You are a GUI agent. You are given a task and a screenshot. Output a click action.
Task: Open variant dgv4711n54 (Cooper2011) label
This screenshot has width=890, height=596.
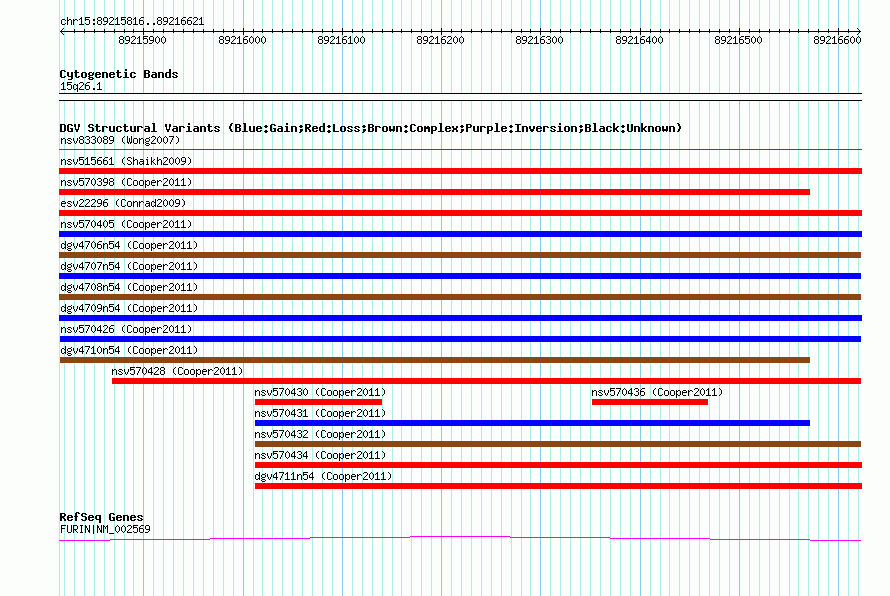click(323, 476)
